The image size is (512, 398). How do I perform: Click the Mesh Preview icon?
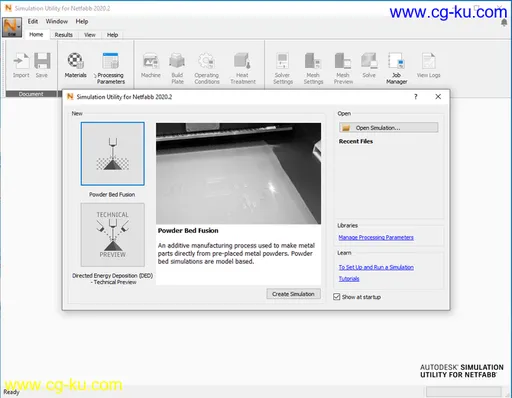pyautogui.click(x=343, y=68)
